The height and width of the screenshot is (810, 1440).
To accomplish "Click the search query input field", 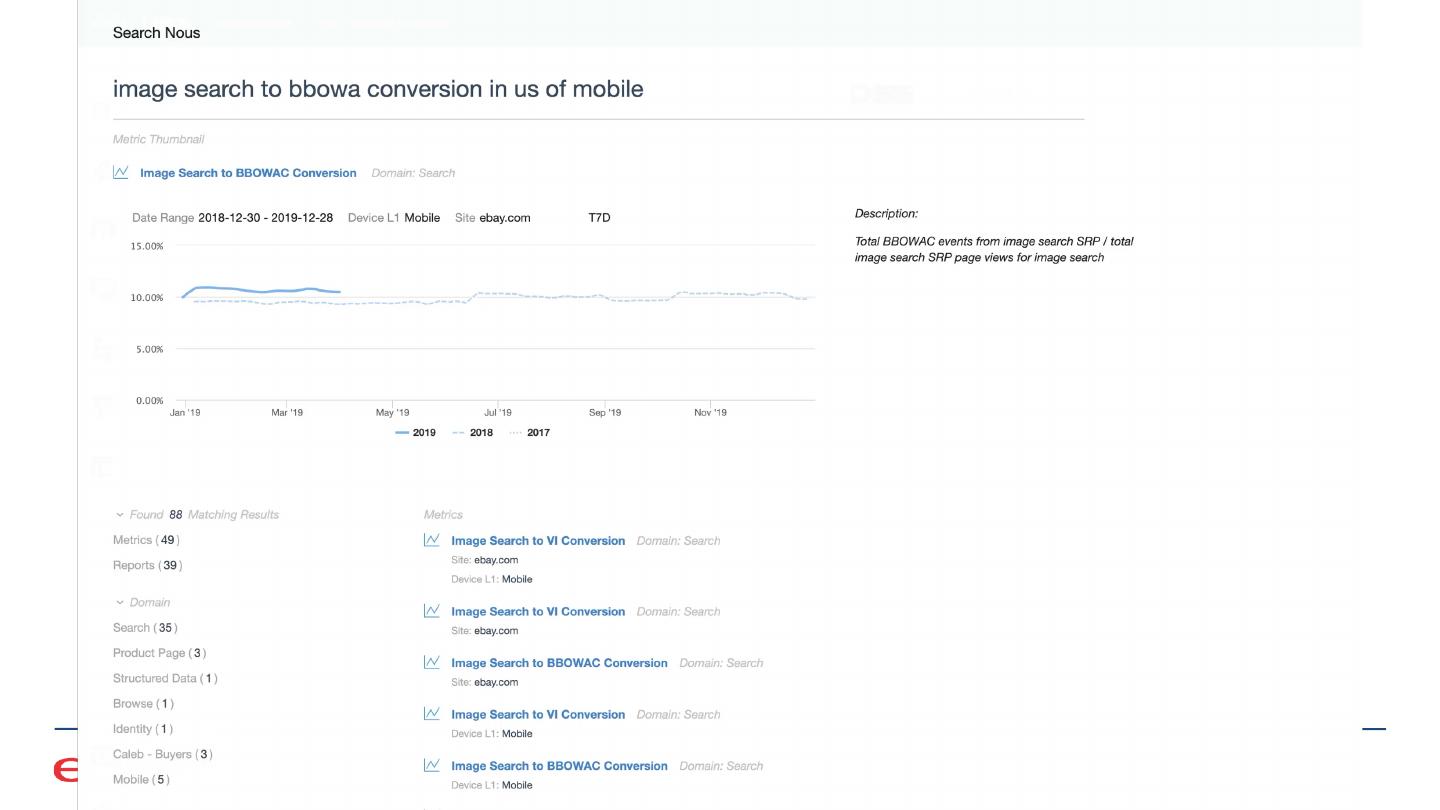I will pyautogui.click(x=598, y=89).
